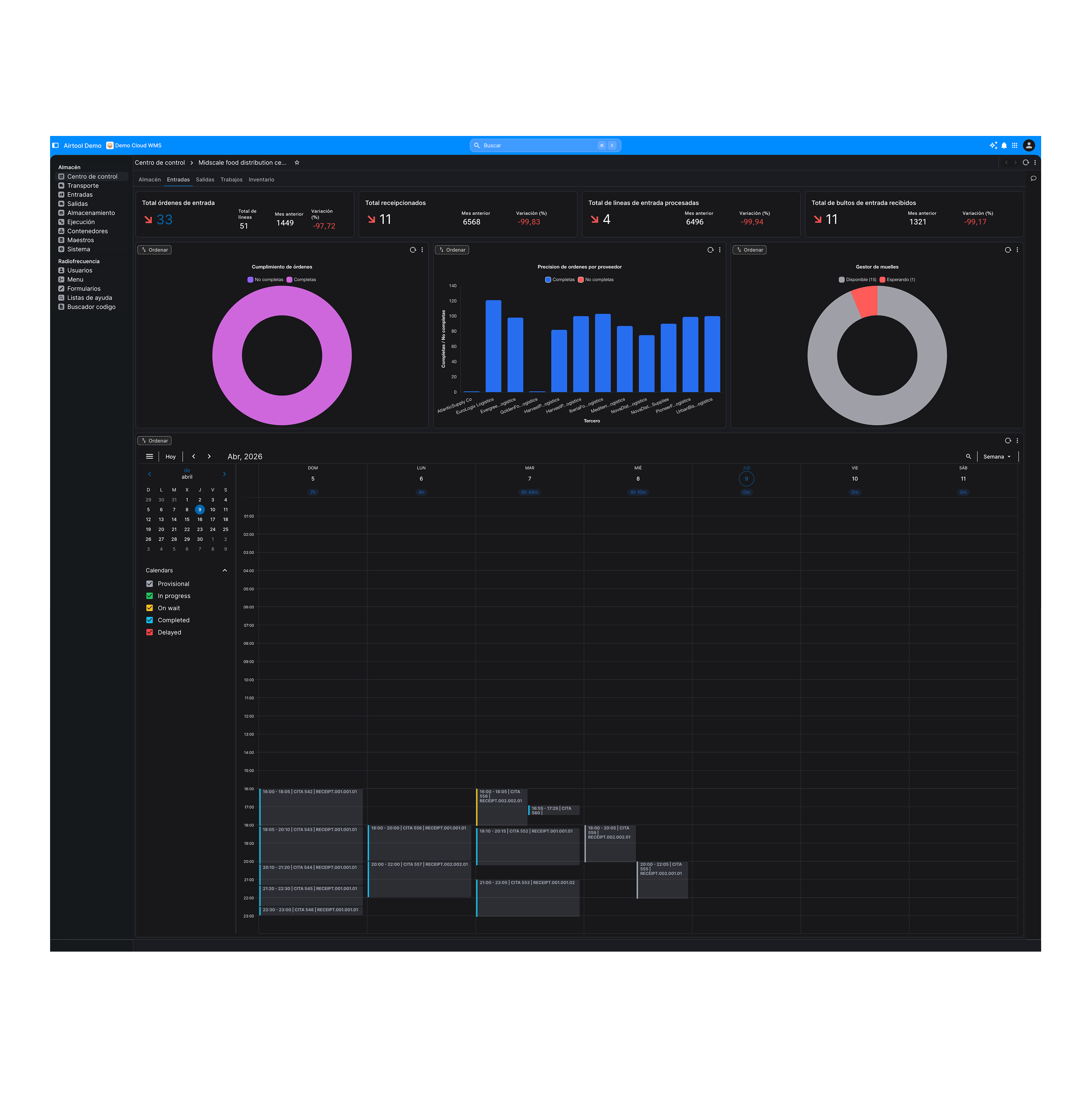Click the calendar search magnifier icon
The width and height of the screenshot is (1092, 1113).
point(968,457)
